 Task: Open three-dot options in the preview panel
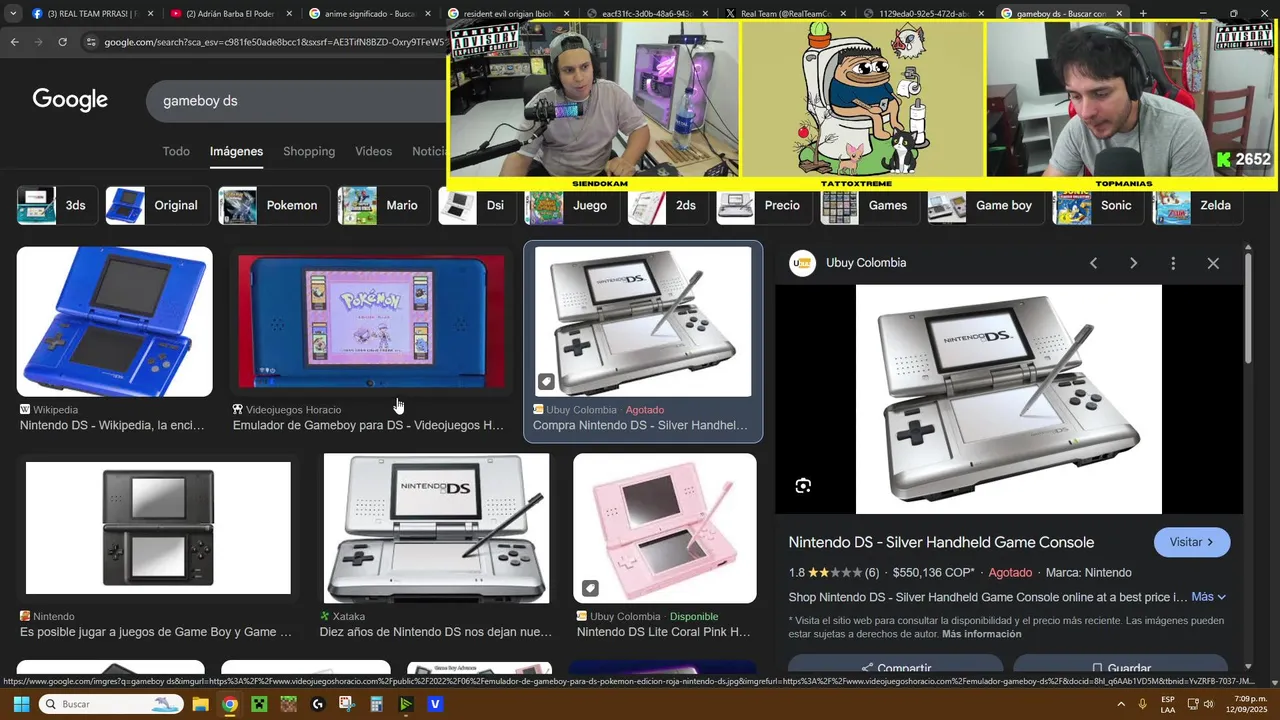coord(1173,263)
